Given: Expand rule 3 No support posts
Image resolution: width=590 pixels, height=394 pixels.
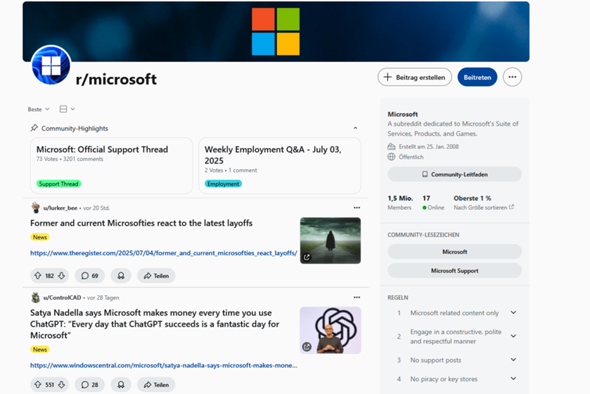Looking at the screenshot, I should click(513, 360).
